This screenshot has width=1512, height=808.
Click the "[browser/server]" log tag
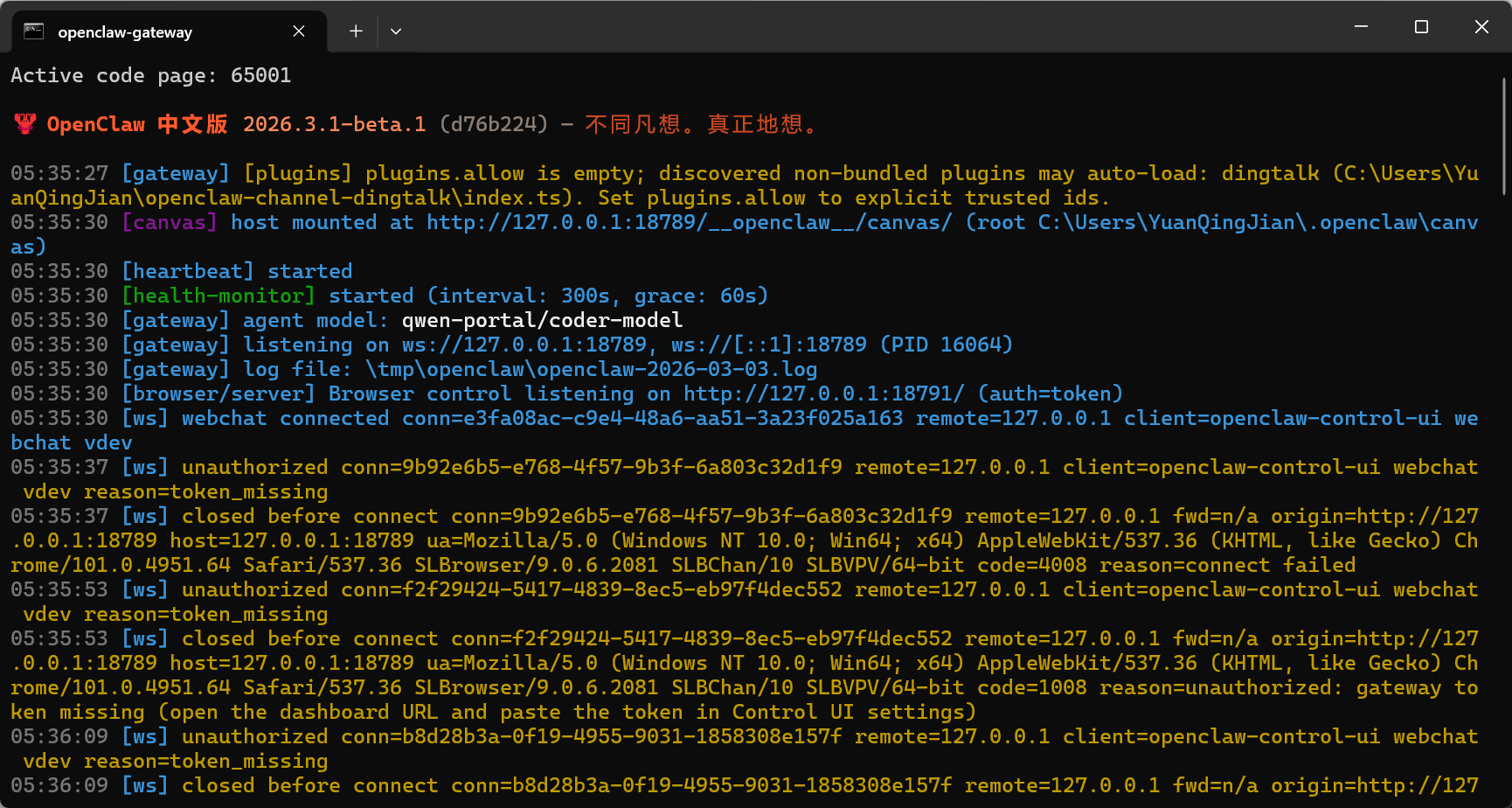pos(218,394)
